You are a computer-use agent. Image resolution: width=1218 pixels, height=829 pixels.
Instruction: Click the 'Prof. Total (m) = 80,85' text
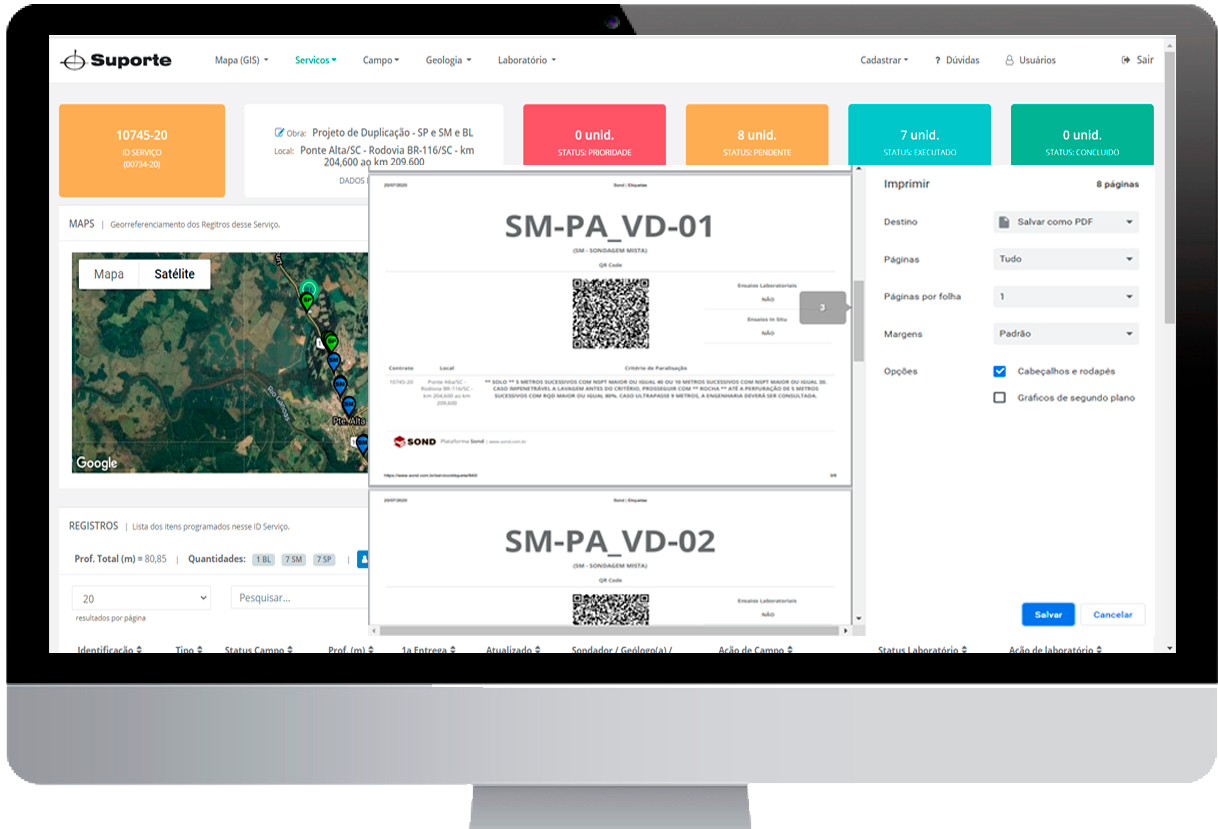coord(121,560)
